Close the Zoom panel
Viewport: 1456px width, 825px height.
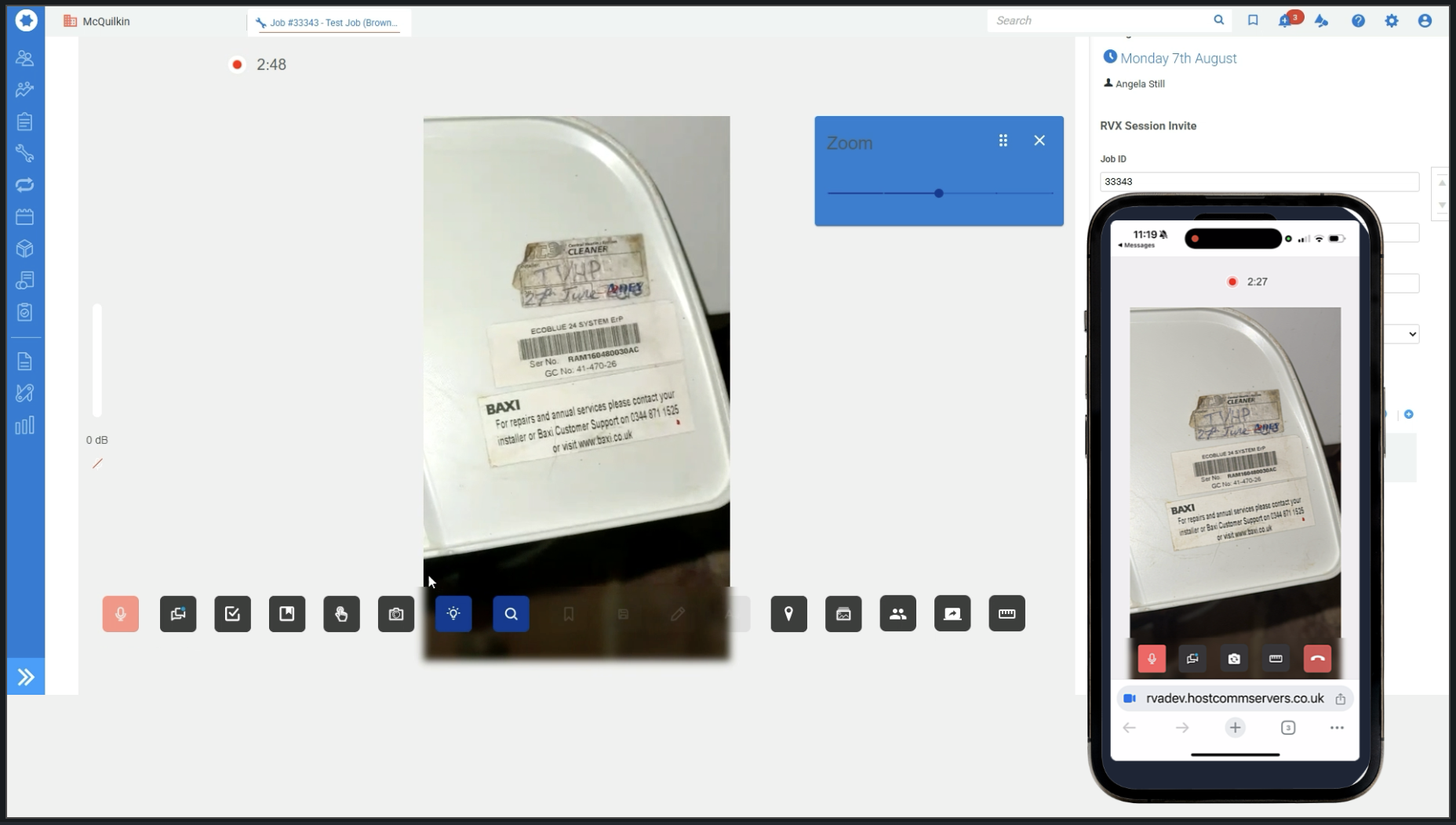1039,140
